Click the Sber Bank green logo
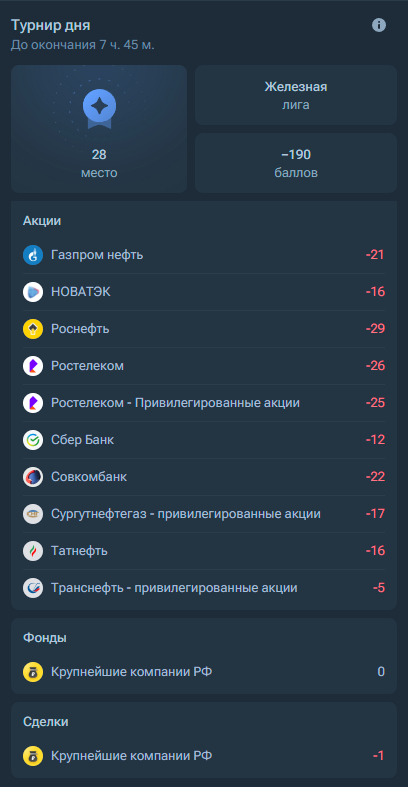Viewport: 408px width, 787px height. (x=33, y=440)
